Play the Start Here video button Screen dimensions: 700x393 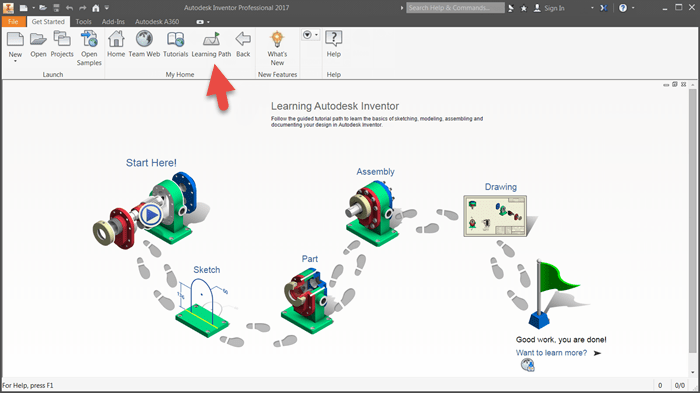coord(150,215)
